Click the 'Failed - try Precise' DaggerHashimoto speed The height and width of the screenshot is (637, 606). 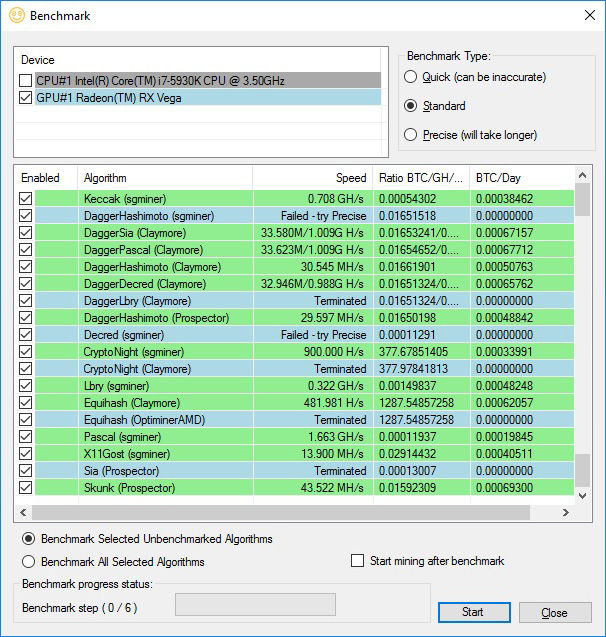point(323,215)
